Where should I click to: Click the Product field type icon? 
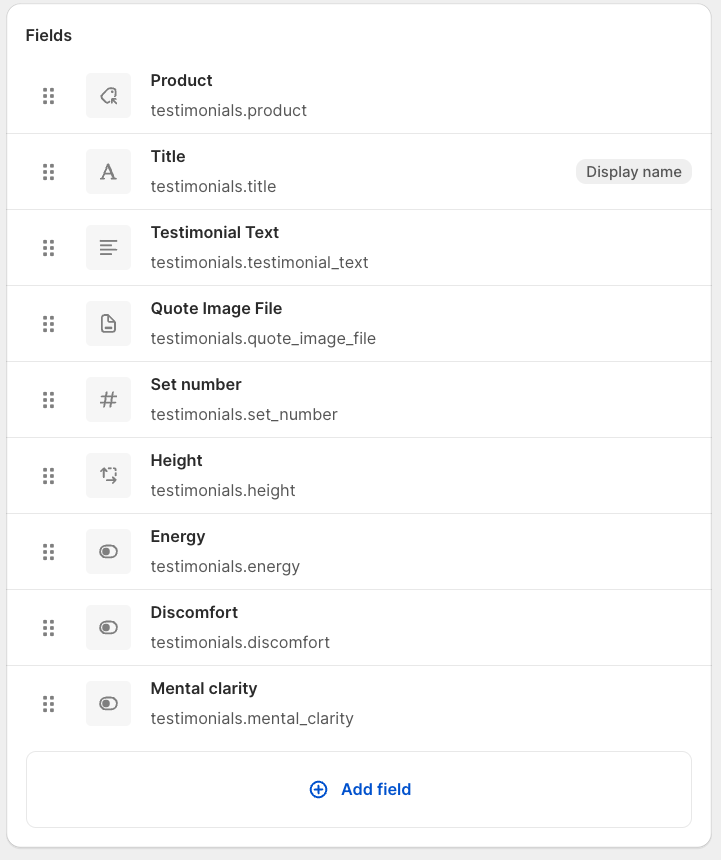(108, 96)
